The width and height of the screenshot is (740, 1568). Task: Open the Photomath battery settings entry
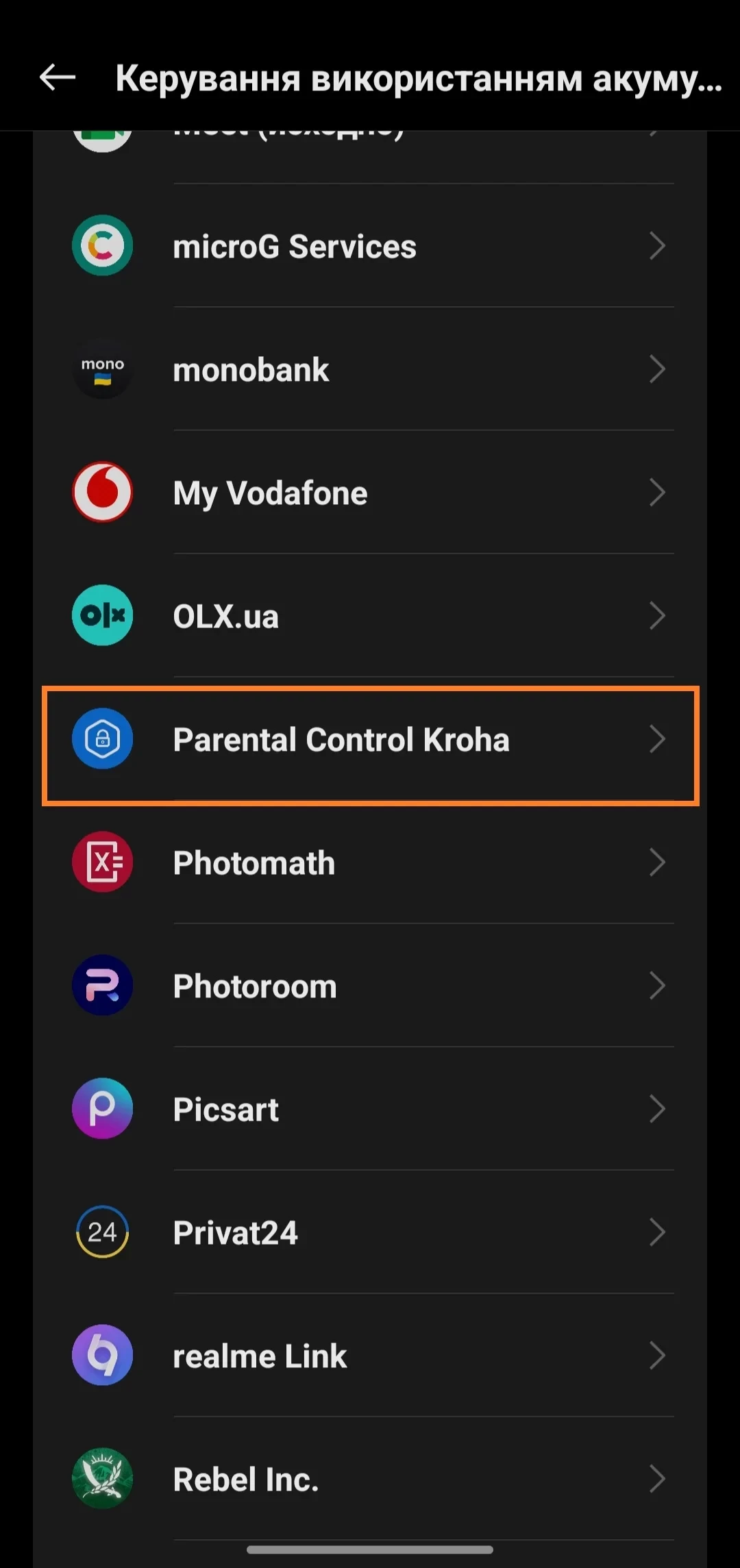click(x=254, y=863)
